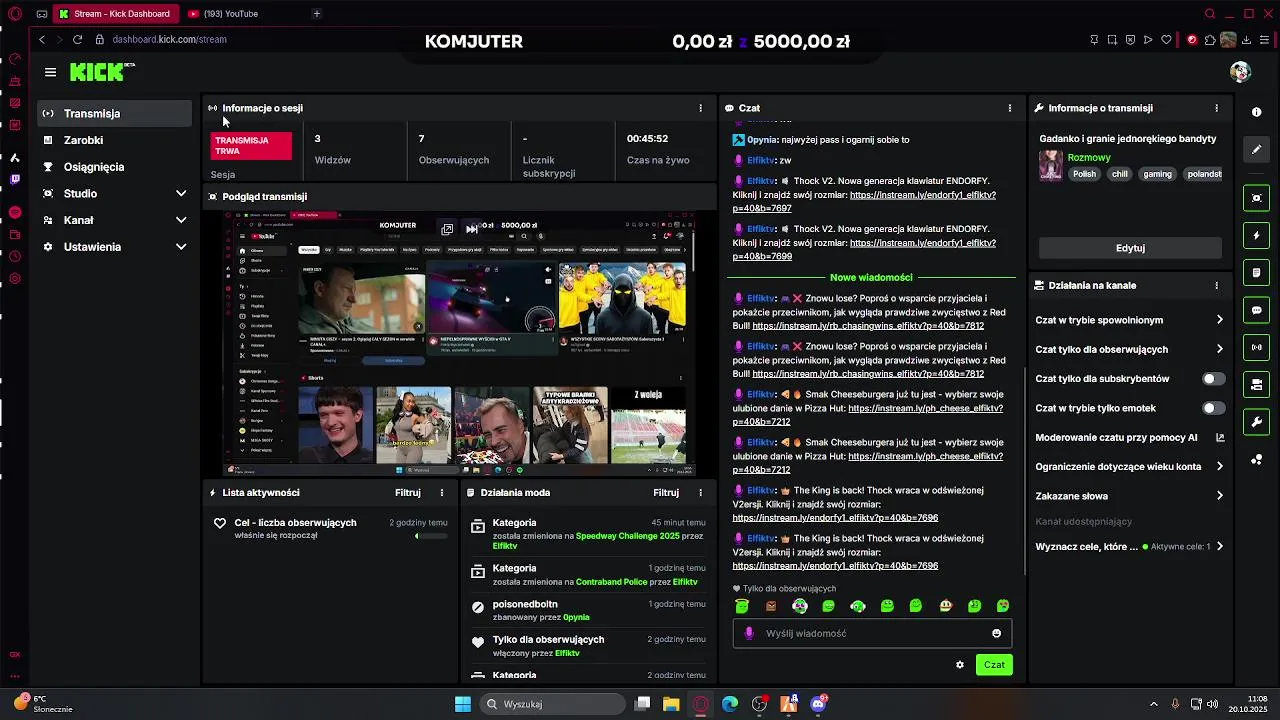Open the AI chat moderation external link icon
Screen dimensions: 1280x720
coord(1220,437)
